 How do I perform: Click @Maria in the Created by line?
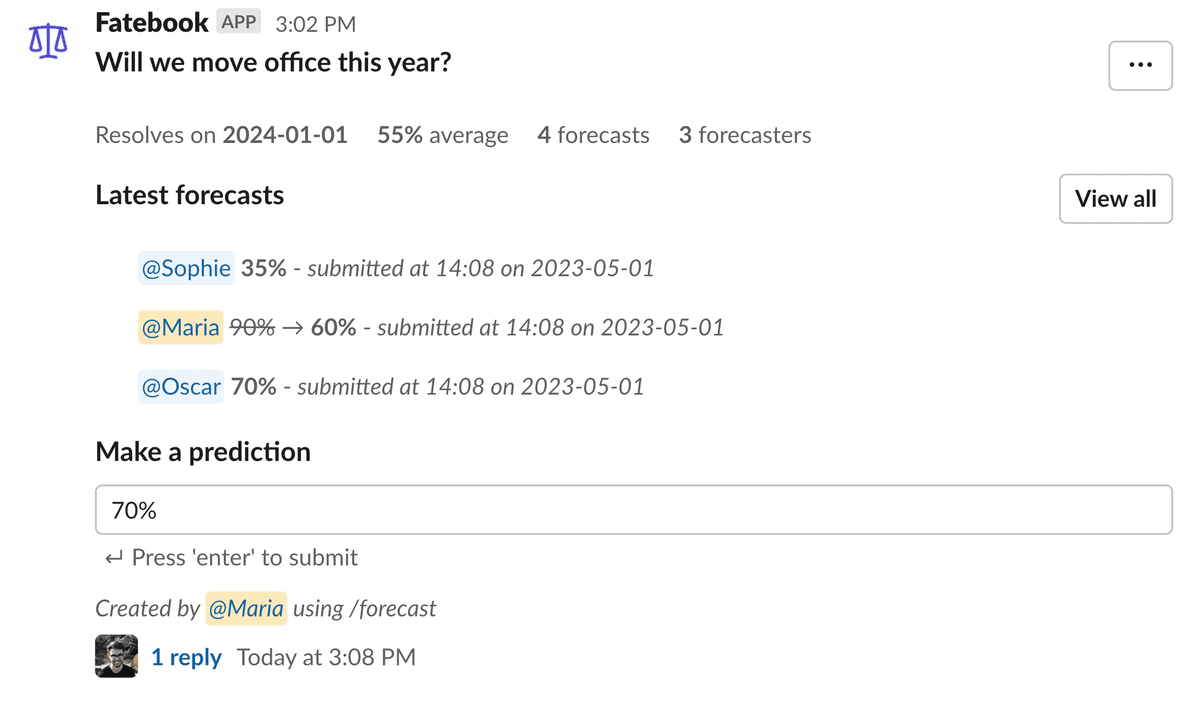246,608
